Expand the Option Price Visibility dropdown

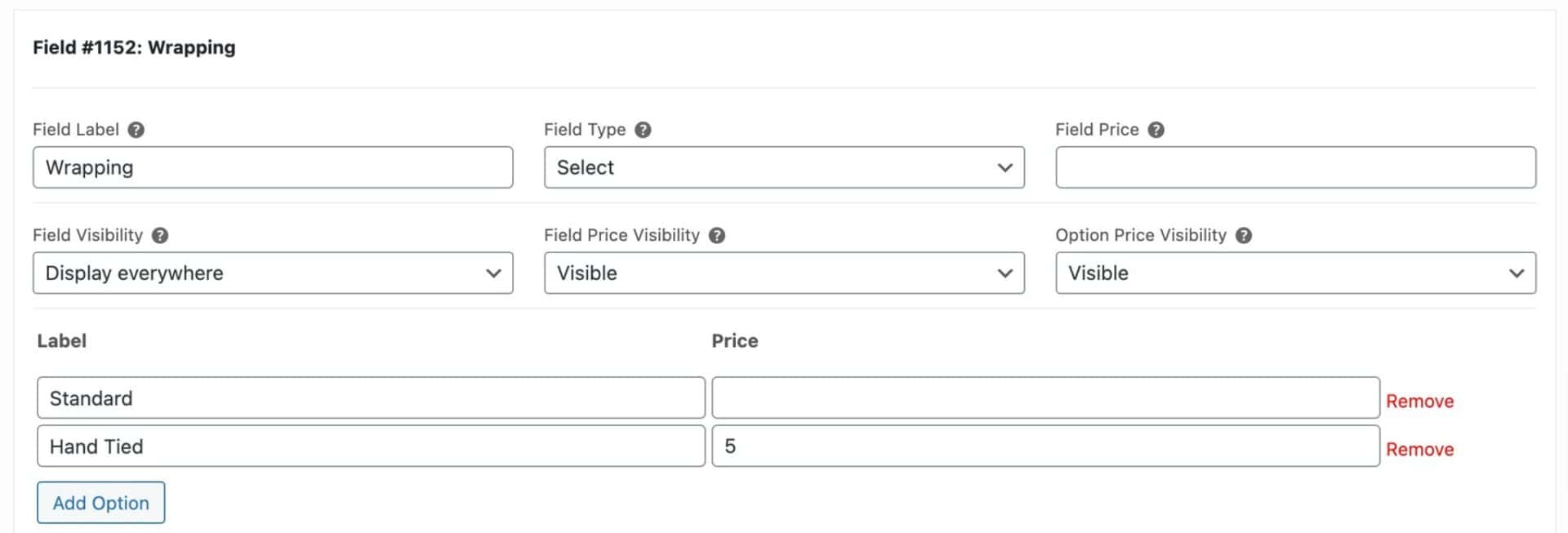pyautogui.click(x=1295, y=273)
